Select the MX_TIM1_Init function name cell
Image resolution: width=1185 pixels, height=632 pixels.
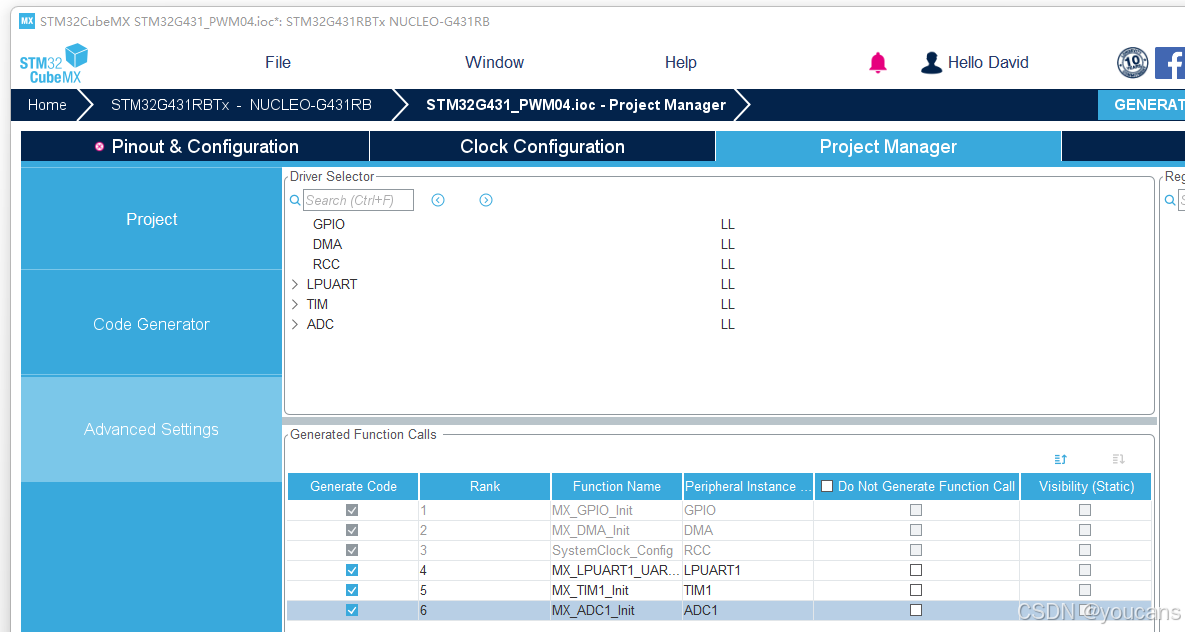616,590
